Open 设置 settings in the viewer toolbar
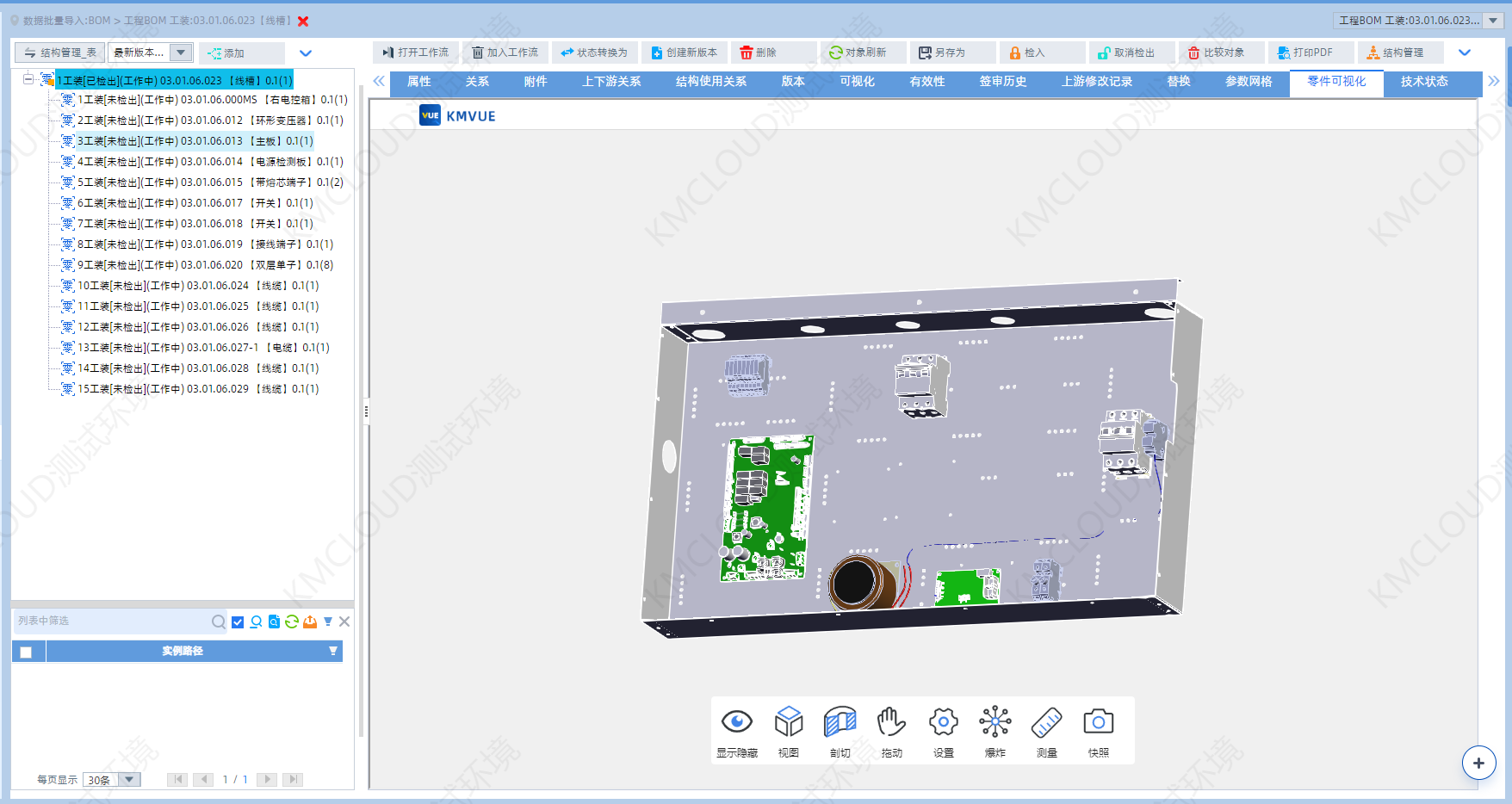The width and height of the screenshot is (1512, 804). point(943,723)
